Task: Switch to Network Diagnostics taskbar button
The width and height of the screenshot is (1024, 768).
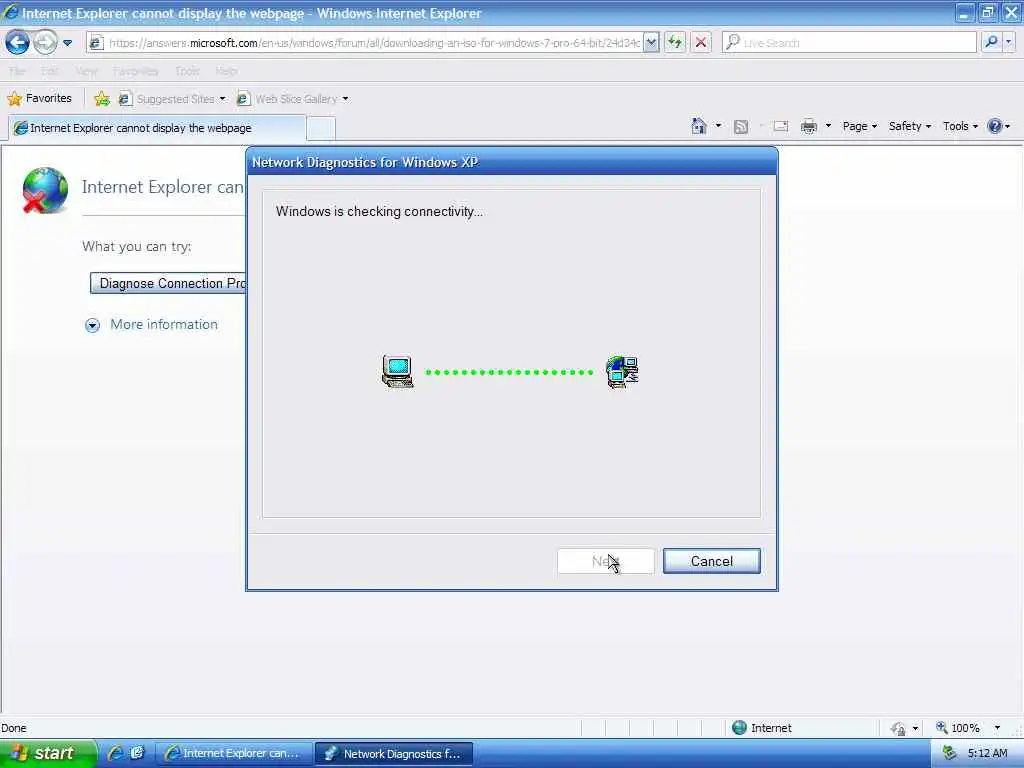Action: click(x=394, y=754)
